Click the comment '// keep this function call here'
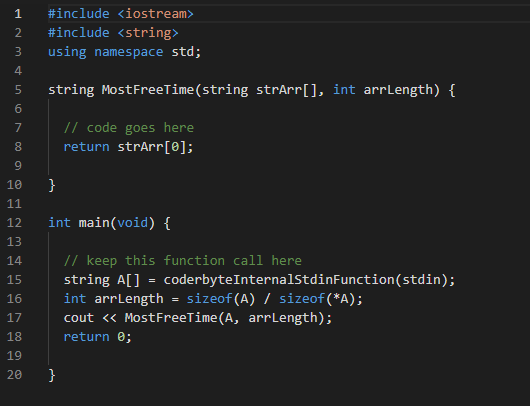The image size is (530, 406). [x=183, y=261]
